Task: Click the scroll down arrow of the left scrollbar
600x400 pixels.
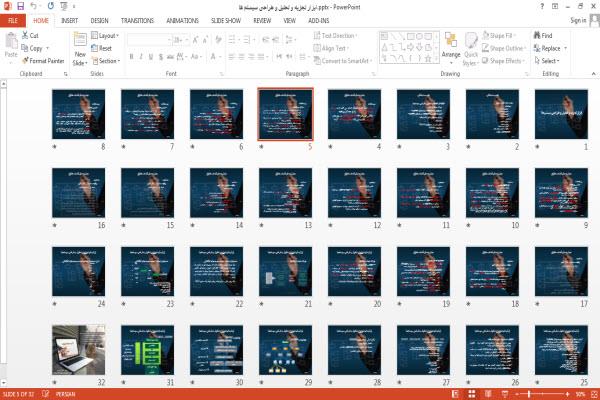Action: [x=3, y=382]
